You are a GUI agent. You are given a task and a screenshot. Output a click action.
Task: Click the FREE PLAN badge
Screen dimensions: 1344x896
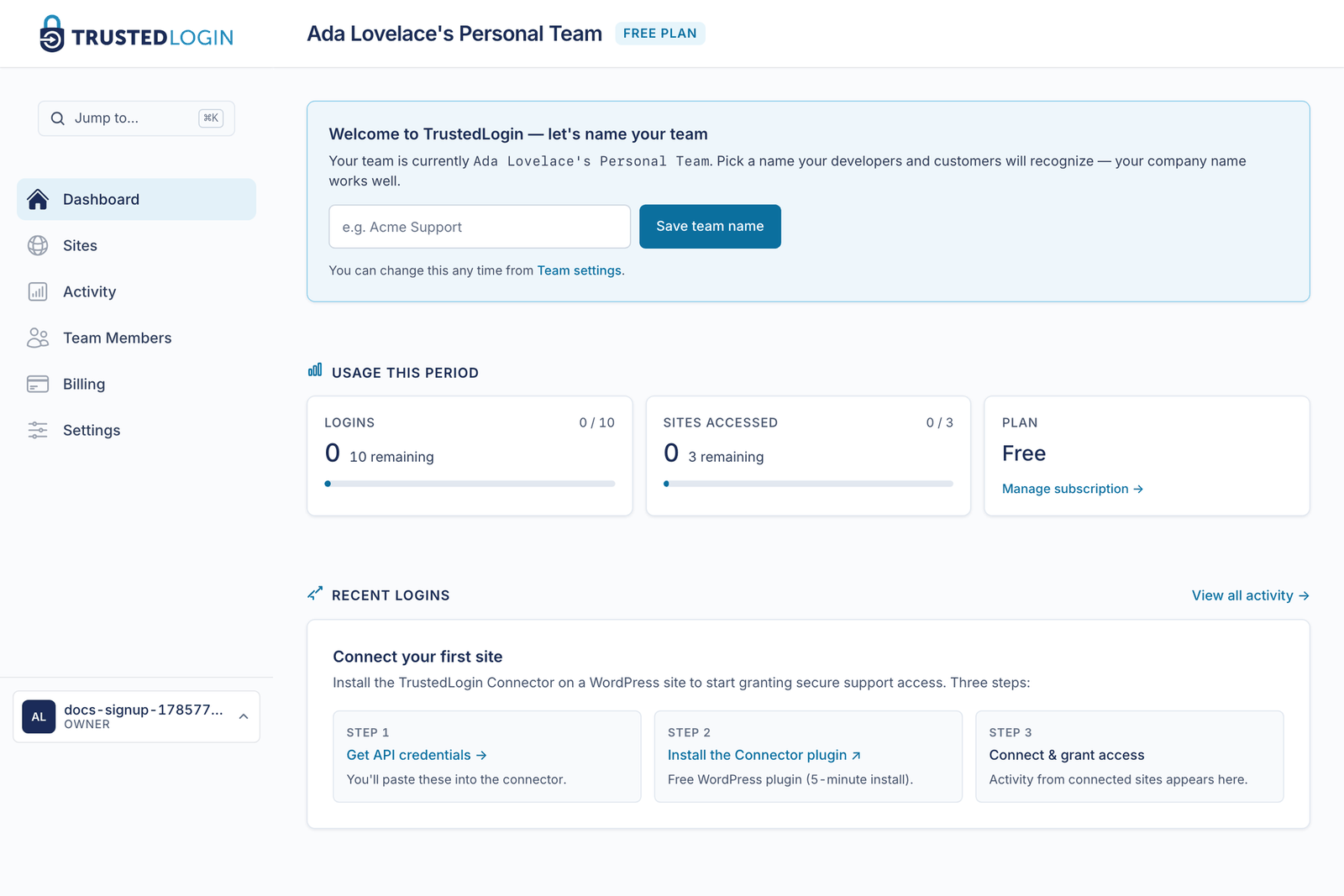pos(660,34)
